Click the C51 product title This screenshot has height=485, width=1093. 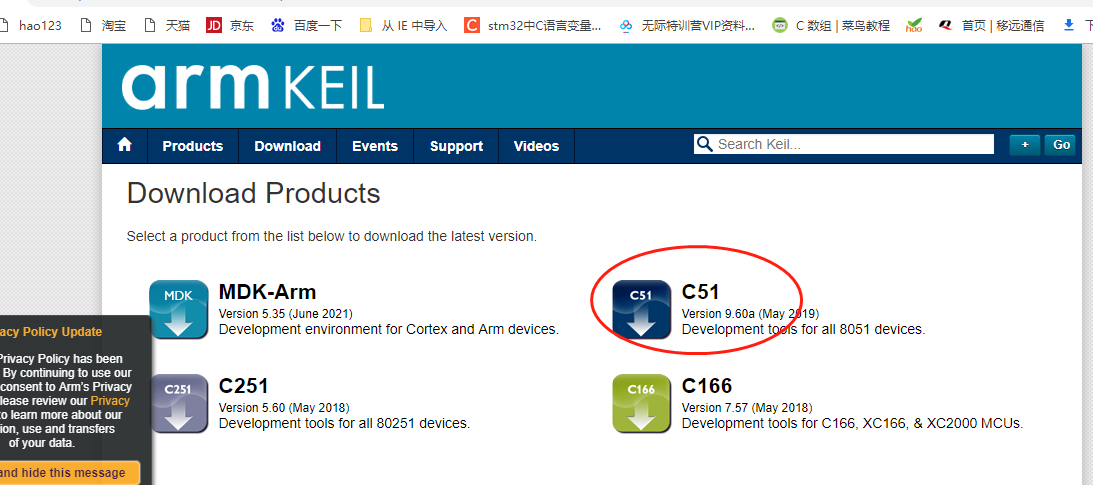tap(700, 291)
